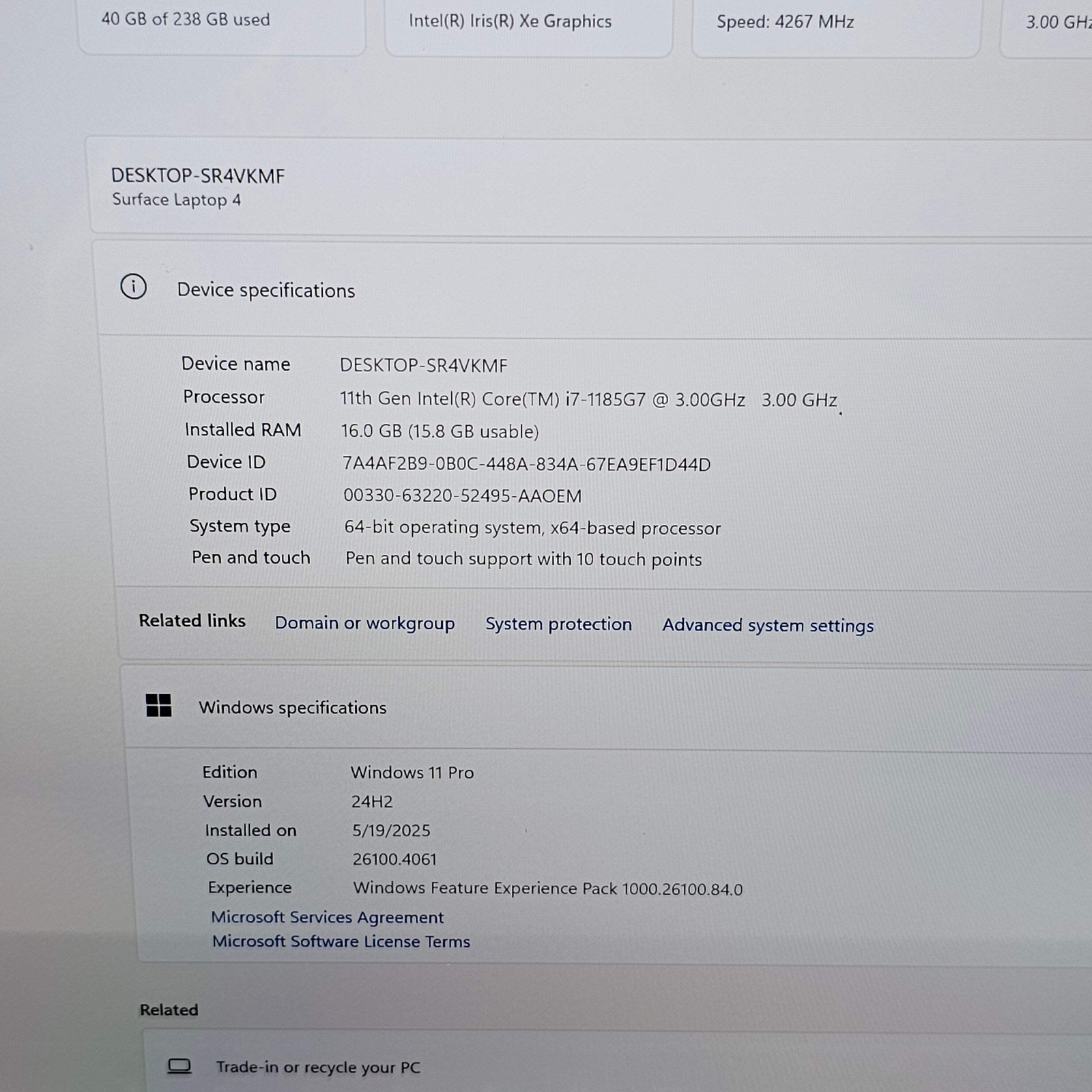Click the Device name value DESKTOP-SR4VKMF
Image resolution: width=1092 pixels, height=1092 pixels.
coord(424,366)
